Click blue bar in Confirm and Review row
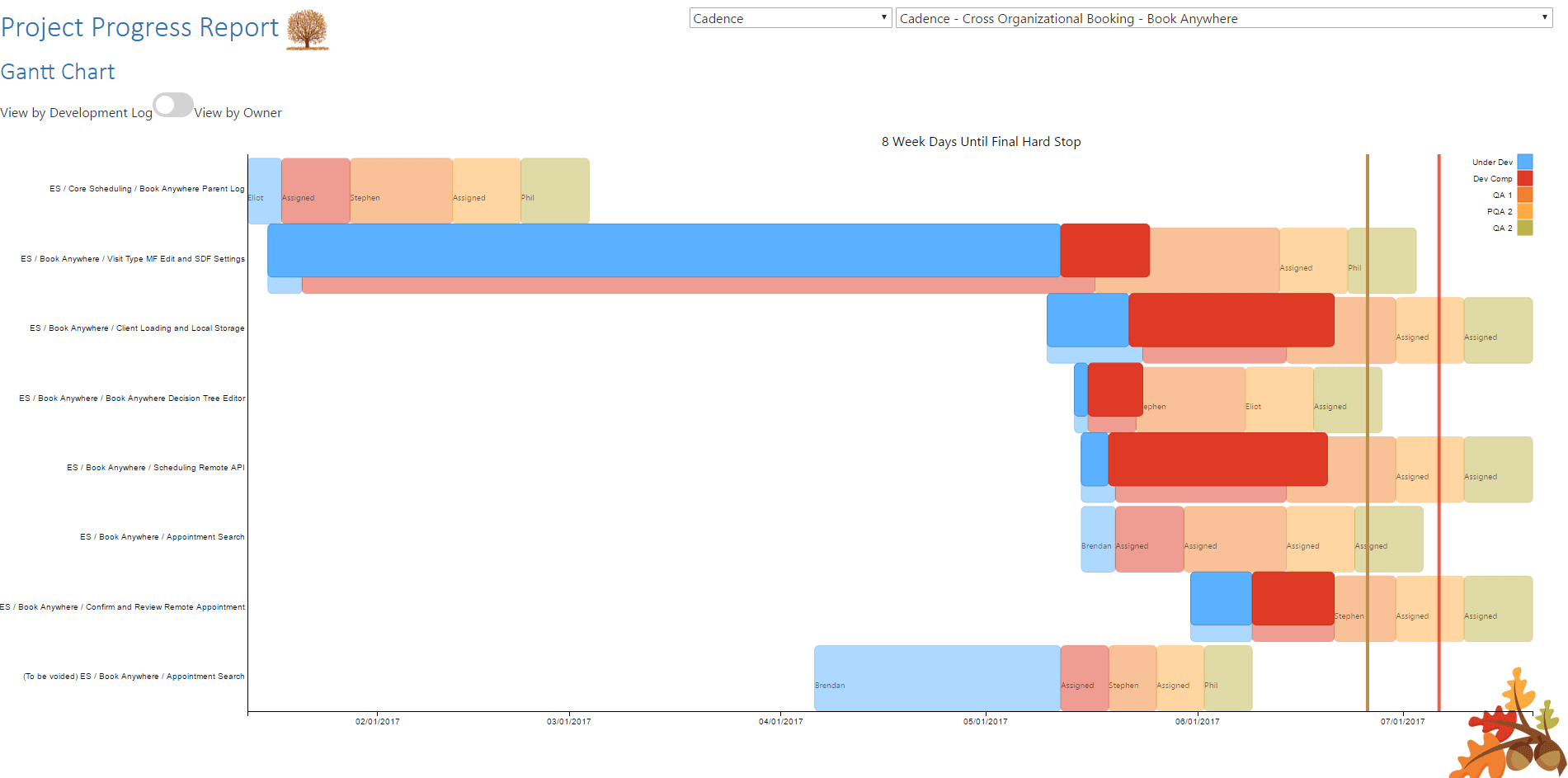The image size is (1568, 778). 1221,598
